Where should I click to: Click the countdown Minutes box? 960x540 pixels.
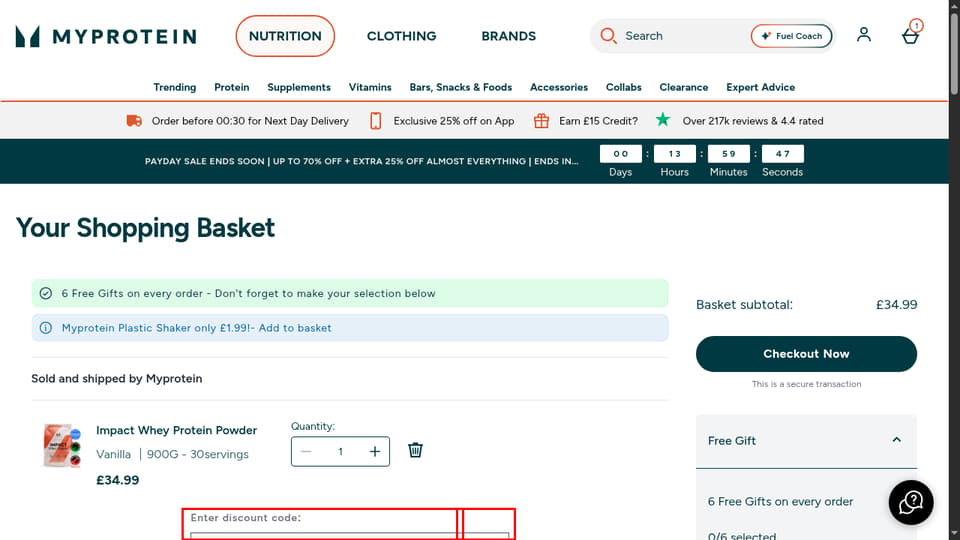tap(729, 154)
